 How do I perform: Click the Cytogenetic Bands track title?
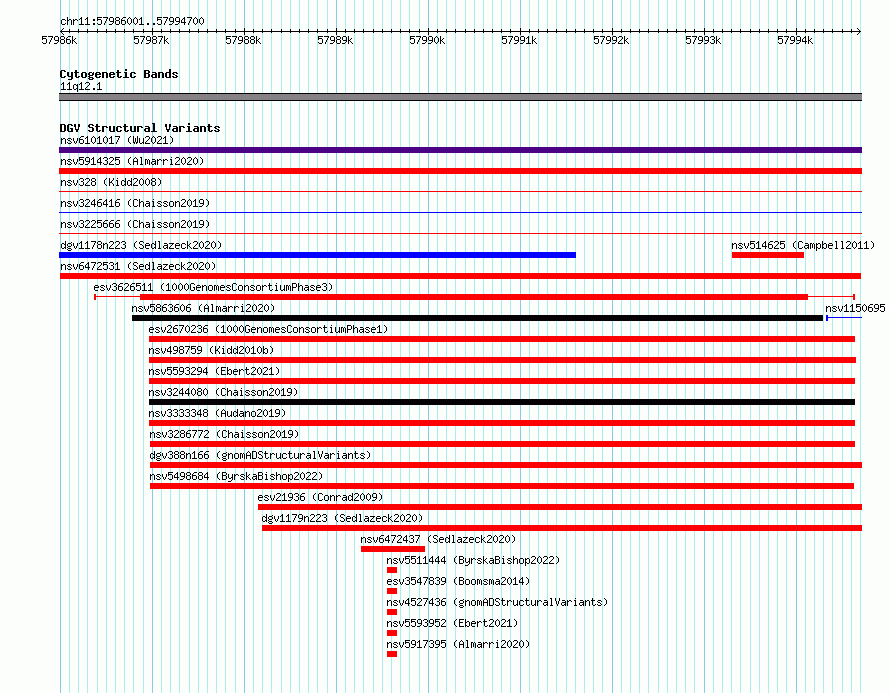tap(119, 74)
